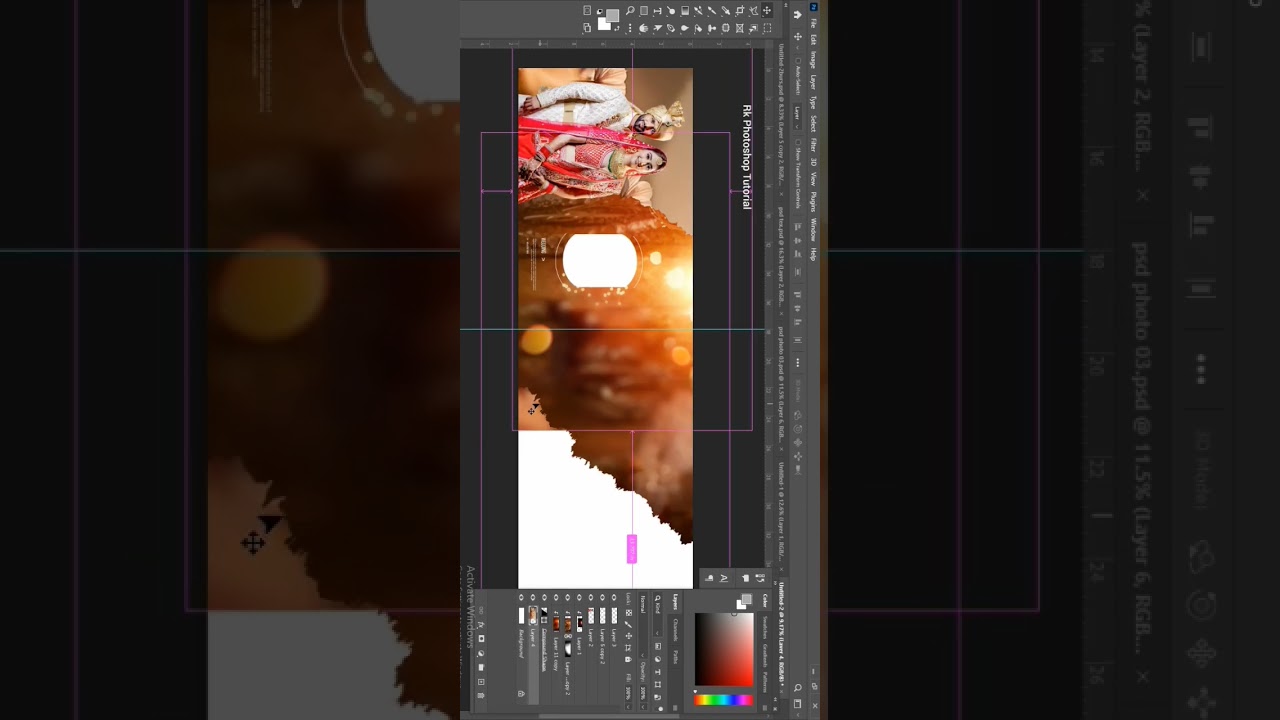The width and height of the screenshot is (1280, 720).
Task: Select the Object Selection tool
Action: (x=753, y=28)
